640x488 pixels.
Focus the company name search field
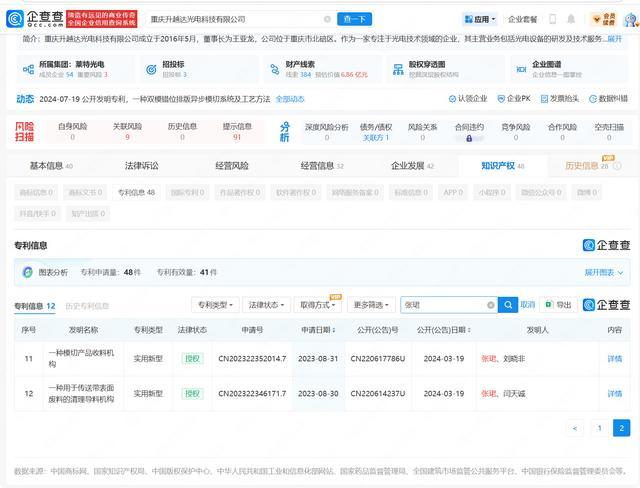[237, 19]
